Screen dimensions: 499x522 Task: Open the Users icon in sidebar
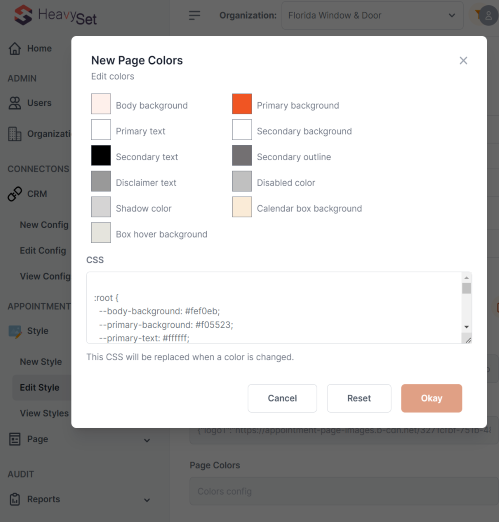tap(15, 103)
